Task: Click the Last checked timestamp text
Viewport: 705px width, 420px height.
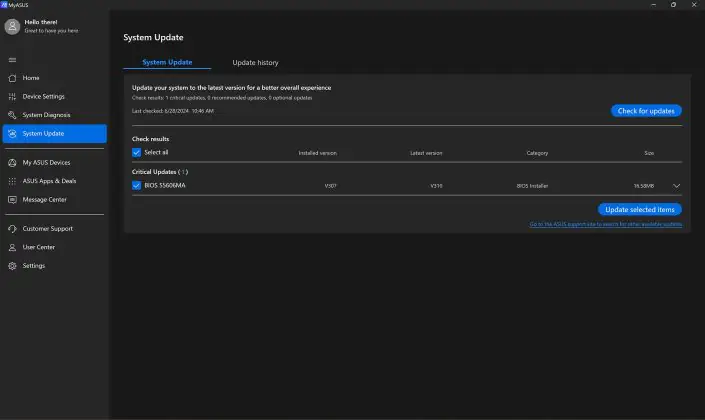Action: (173, 111)
